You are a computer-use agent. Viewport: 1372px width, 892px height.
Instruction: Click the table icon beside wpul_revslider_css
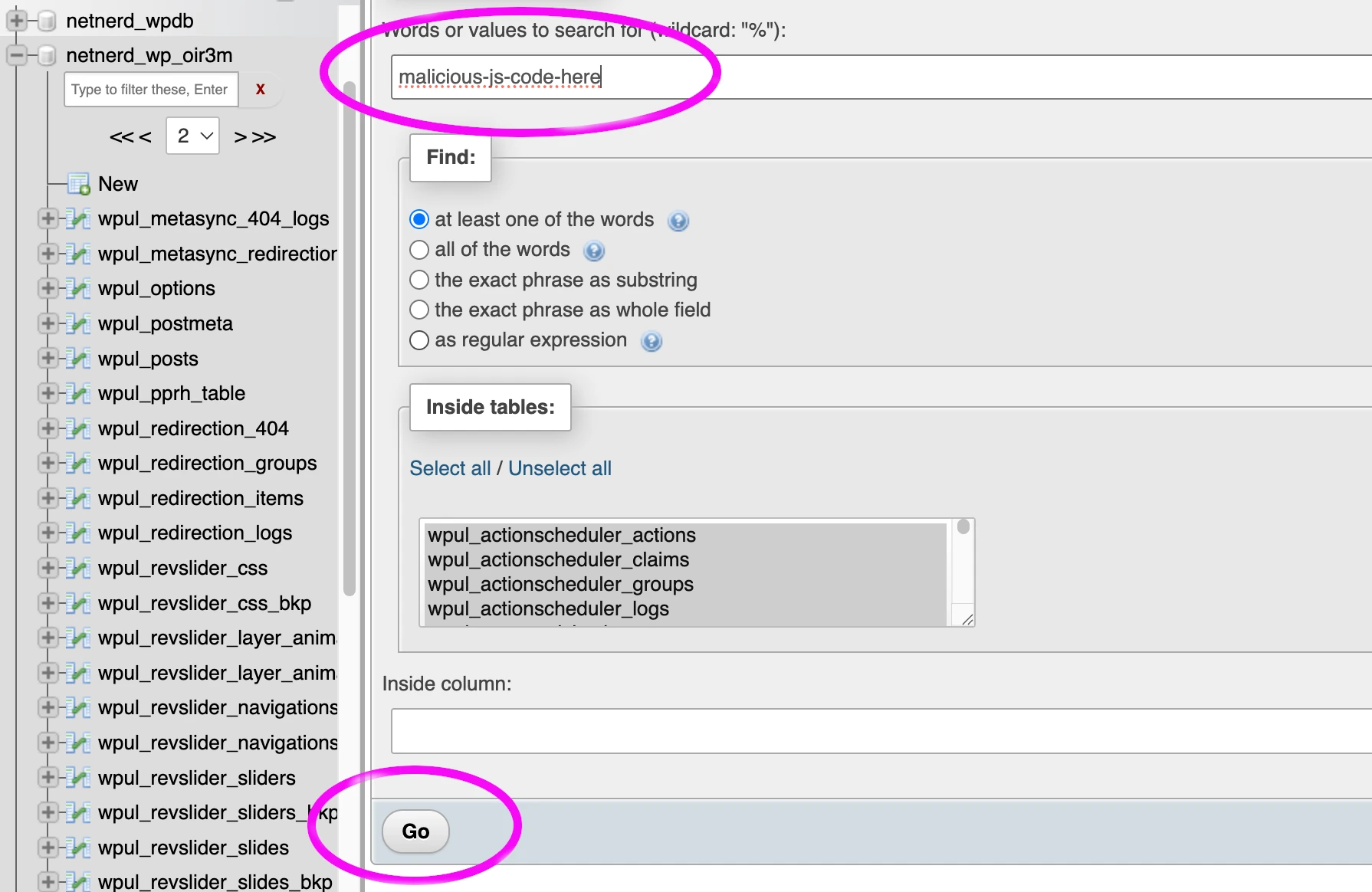[79, 568]
